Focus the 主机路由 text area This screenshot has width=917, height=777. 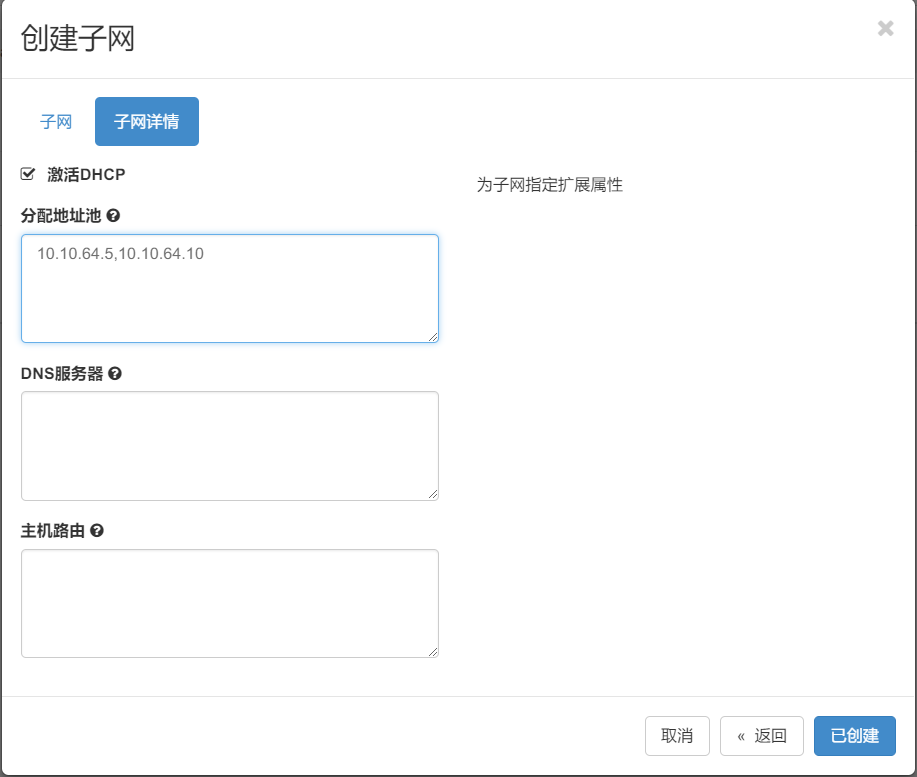coord(230,603)
